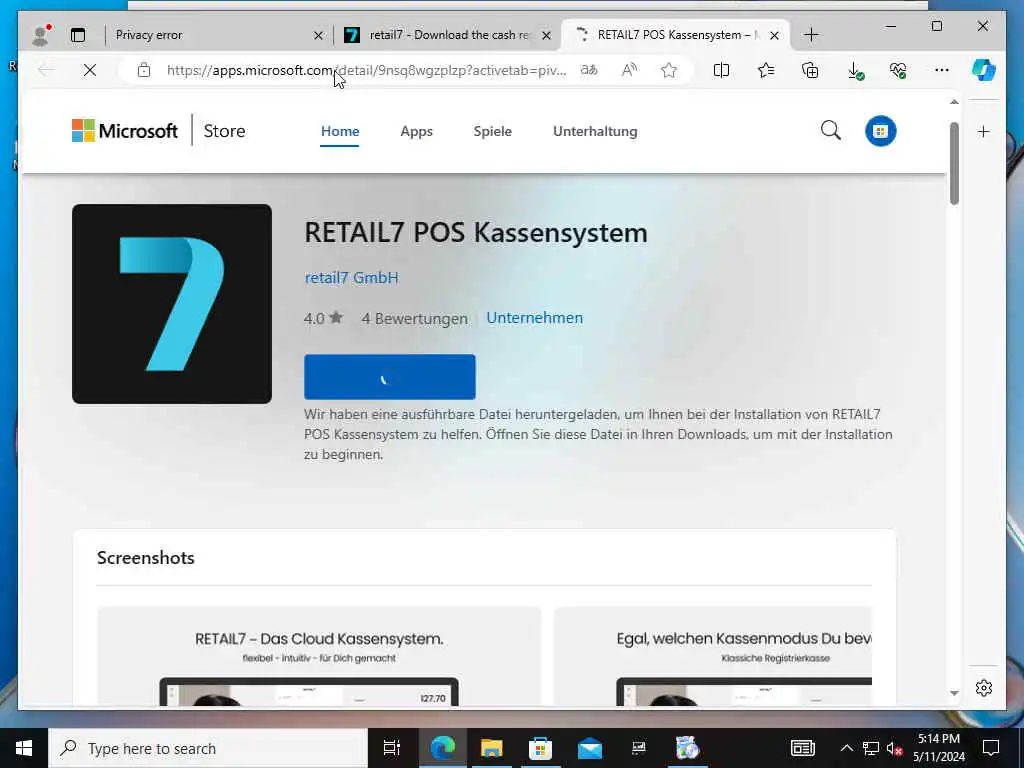The height and width of the screenshot is (768, 1024).
Task: Open Microsoft Store from taskbar
Action: click(x=540, y=748)
